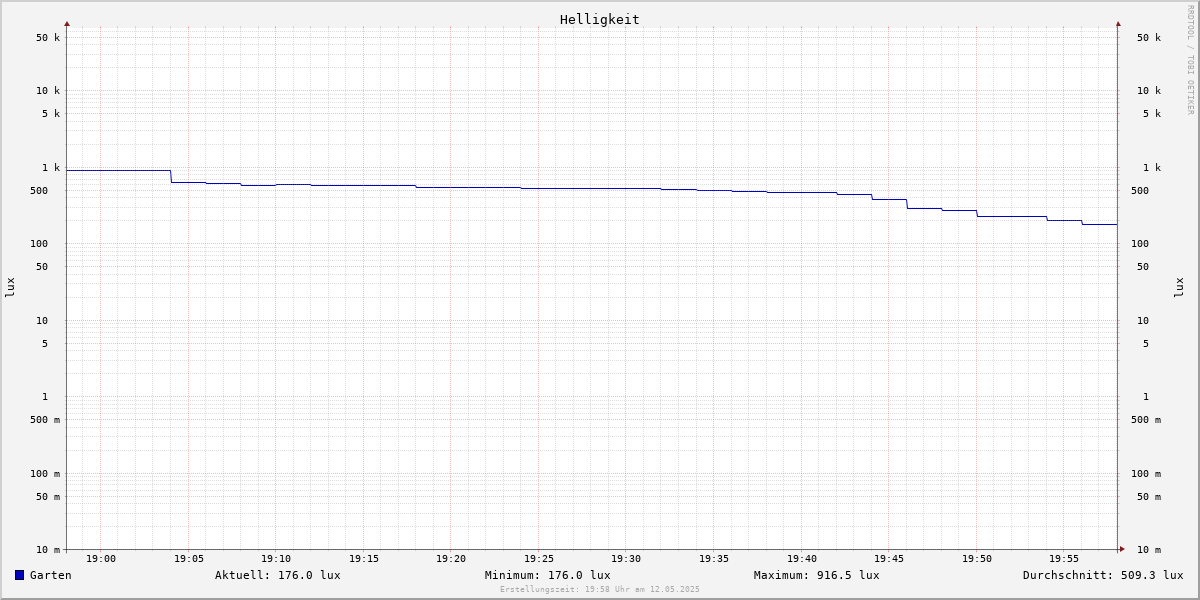Click the 19:40 time axis label
1200x600 pixels.
(x=802, y=559)
